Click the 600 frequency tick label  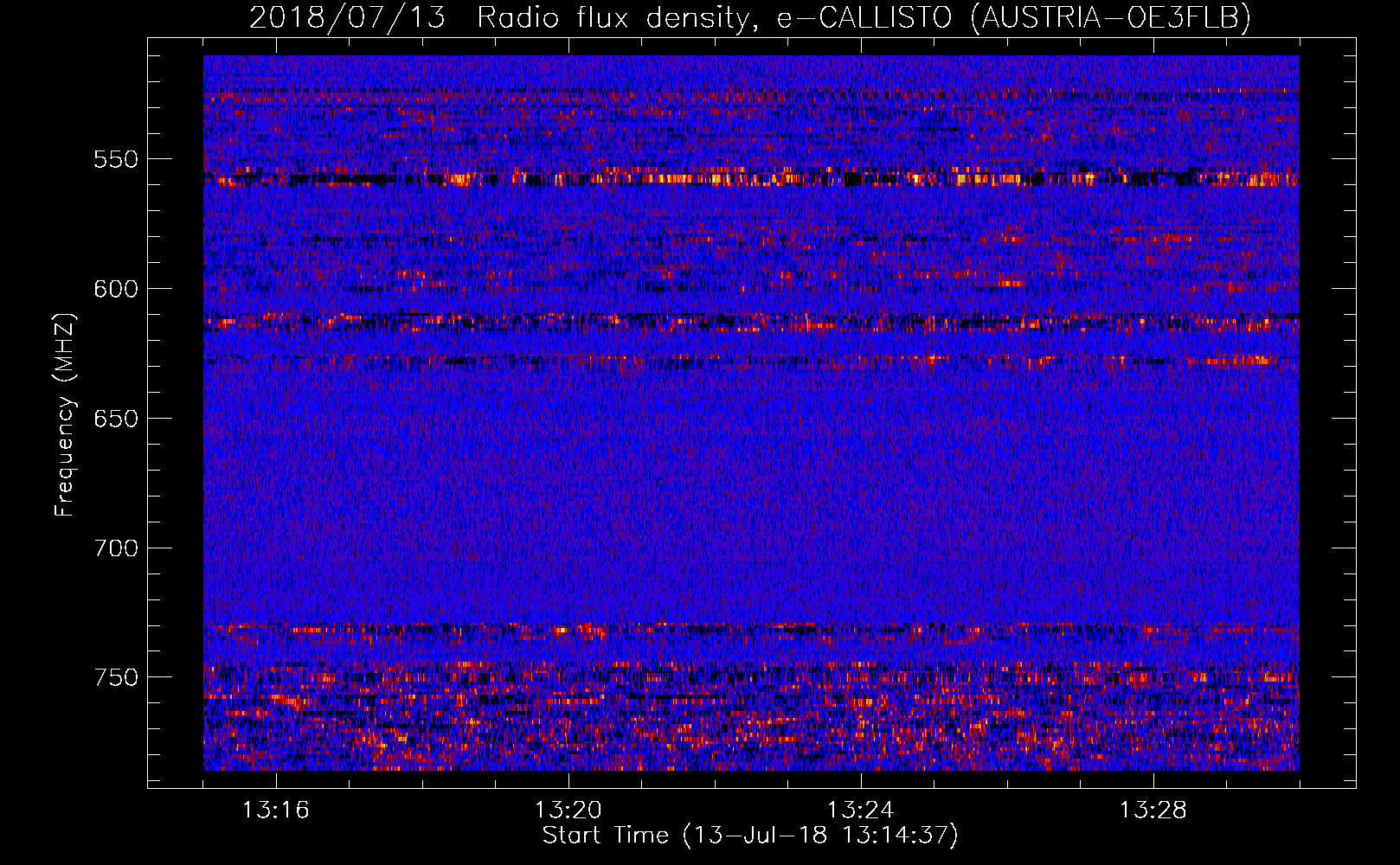pos(116,289)
